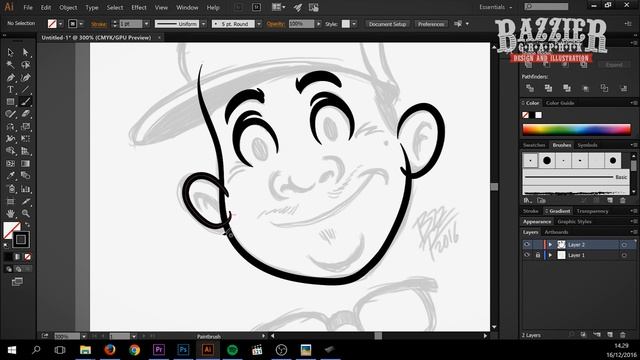Select the Direct Selection tool
The width and height of the screenshot is (640, 360).
(25, 52)
